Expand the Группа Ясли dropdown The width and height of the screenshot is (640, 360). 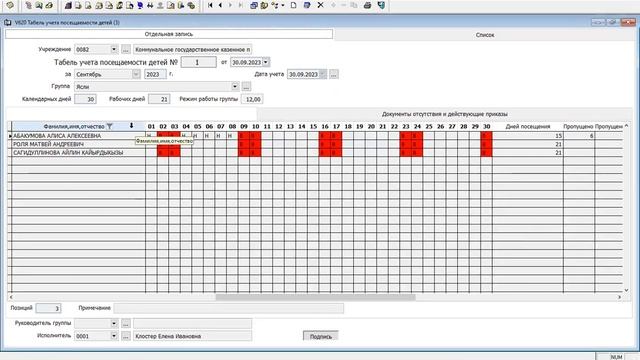pyautogui.click(x=235, y=87)
